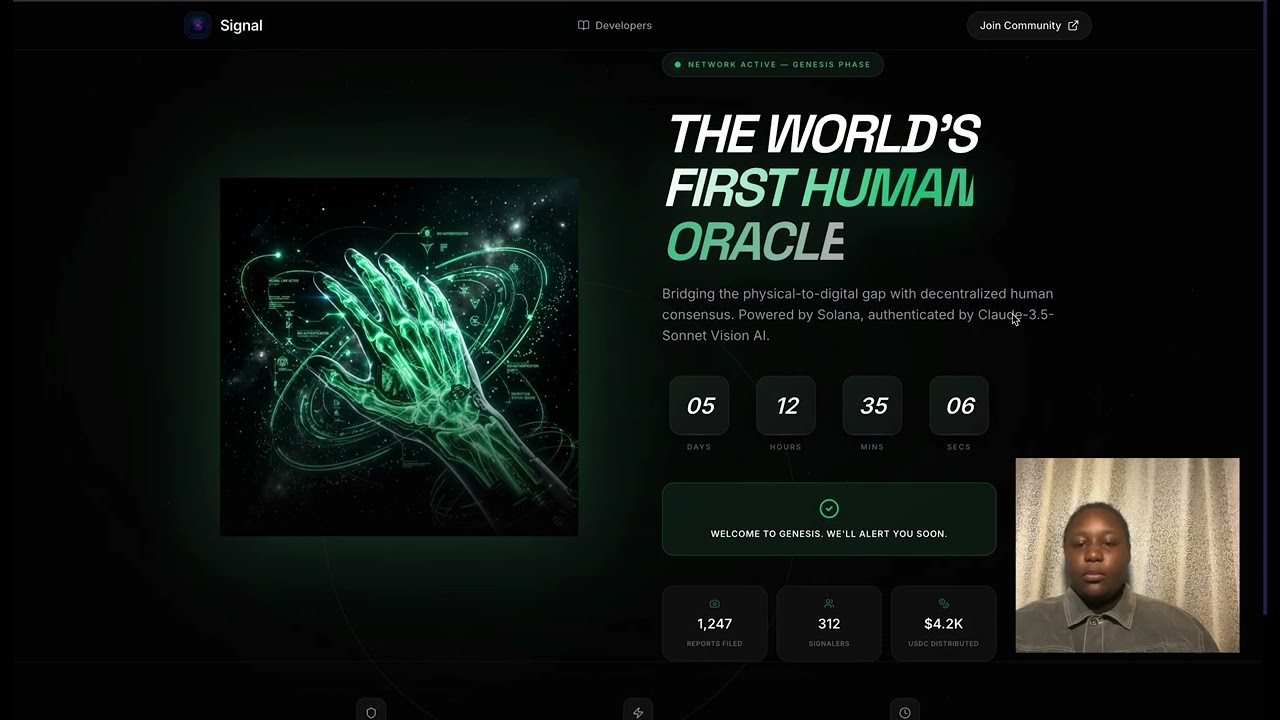Click the SIGNALERS label
The width and height of the screenshot is (1280, 720).
tap(829, 644)
